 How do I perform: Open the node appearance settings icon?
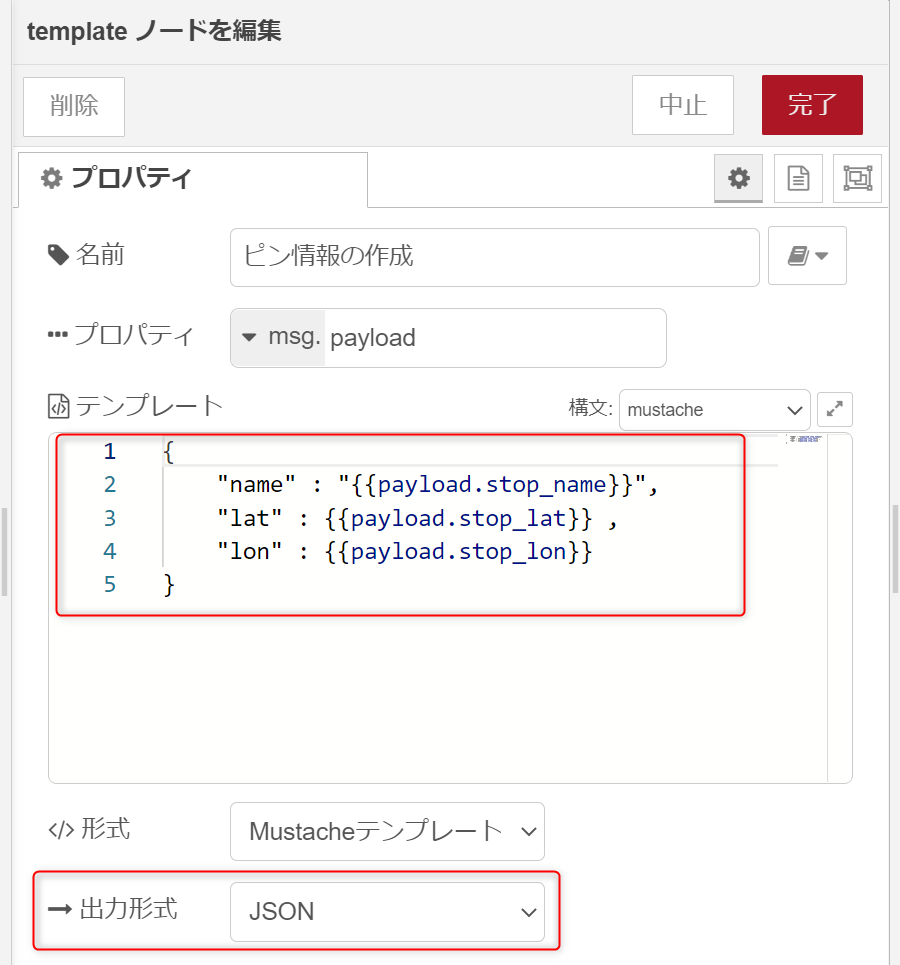(858, 178)
